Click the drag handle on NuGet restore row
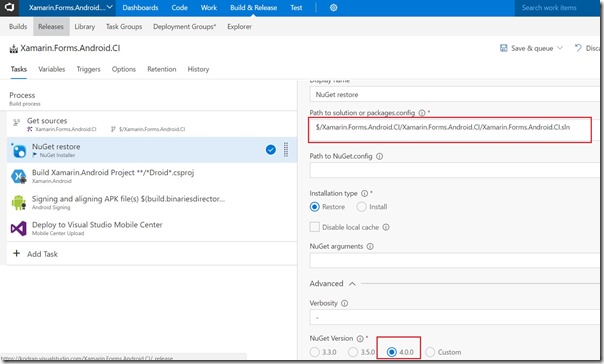Screen dimensions: 604x364 286,149
